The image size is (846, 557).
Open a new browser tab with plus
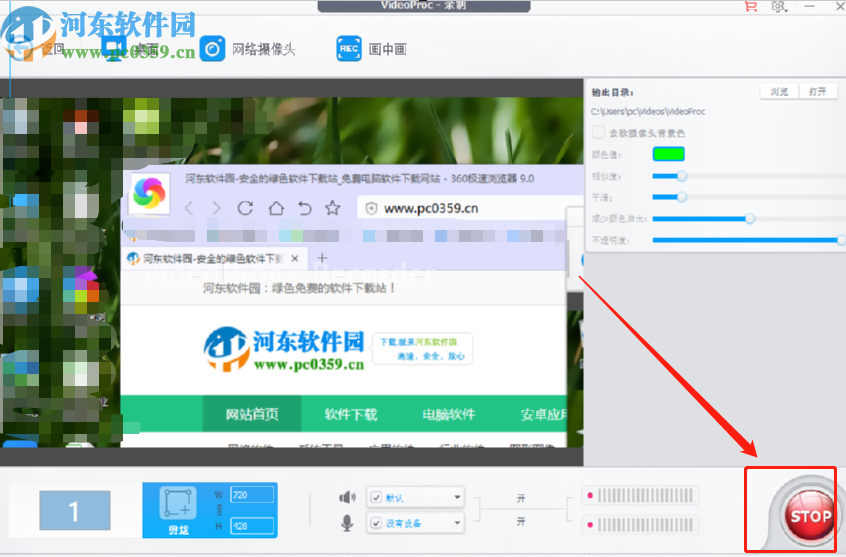coord(322,258)
